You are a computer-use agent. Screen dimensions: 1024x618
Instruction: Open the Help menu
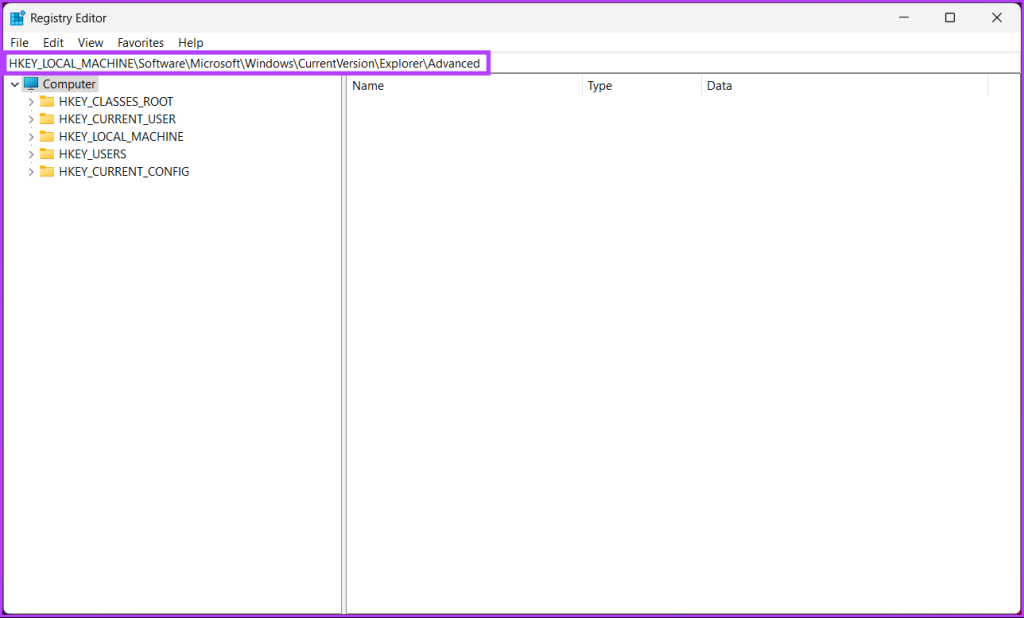click(190, 42)
